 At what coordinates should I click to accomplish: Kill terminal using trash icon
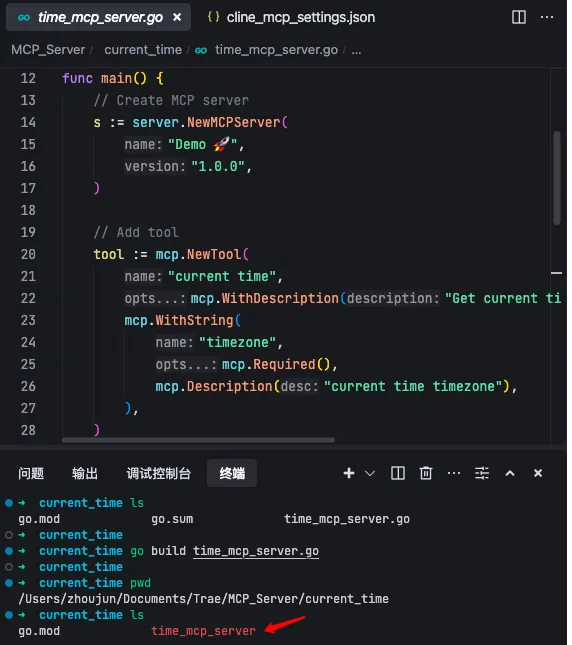coord(426,473)
